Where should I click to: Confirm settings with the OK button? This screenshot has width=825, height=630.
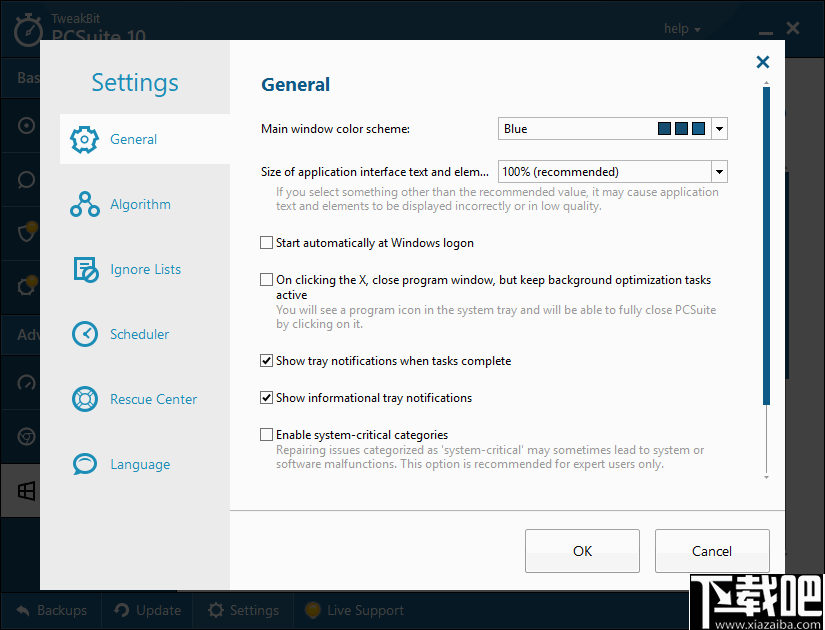click(x=582, y=551)
